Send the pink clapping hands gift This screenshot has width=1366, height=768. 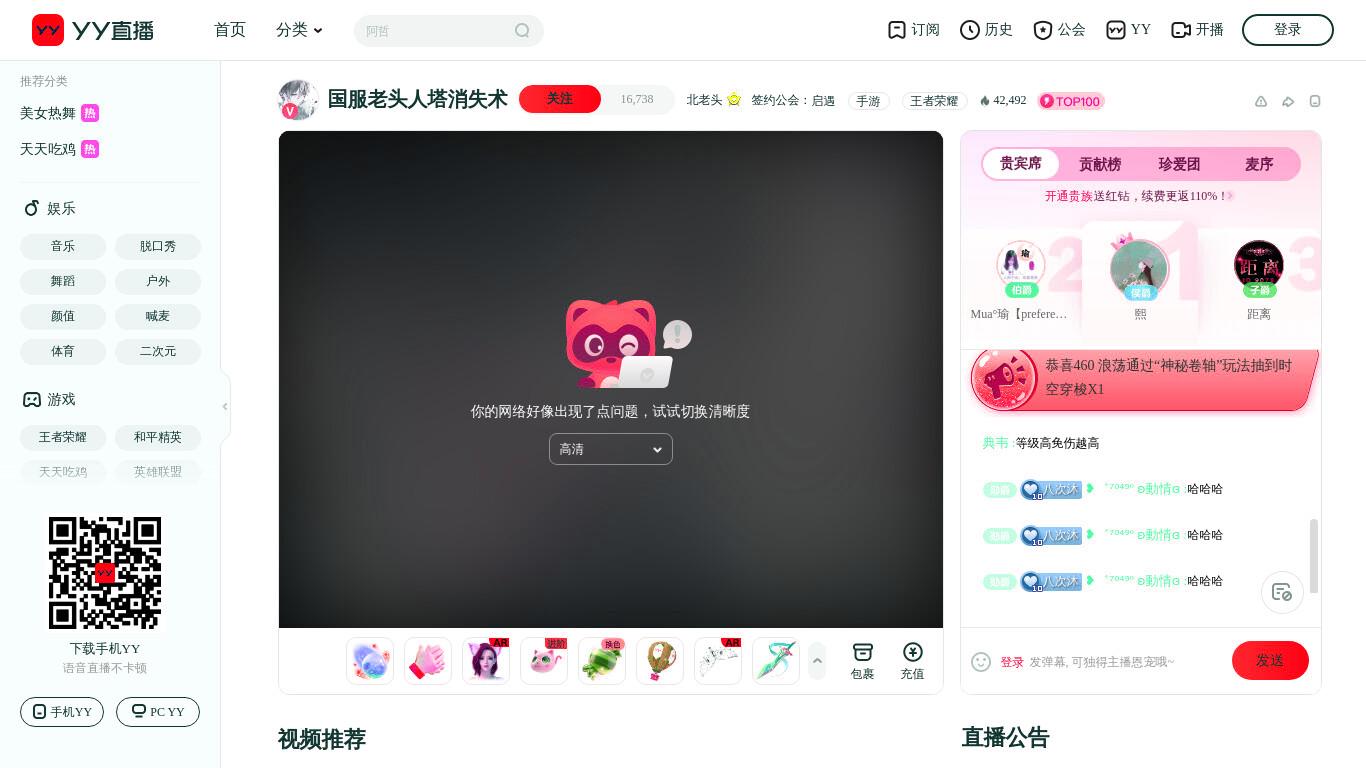click(428, 661)
